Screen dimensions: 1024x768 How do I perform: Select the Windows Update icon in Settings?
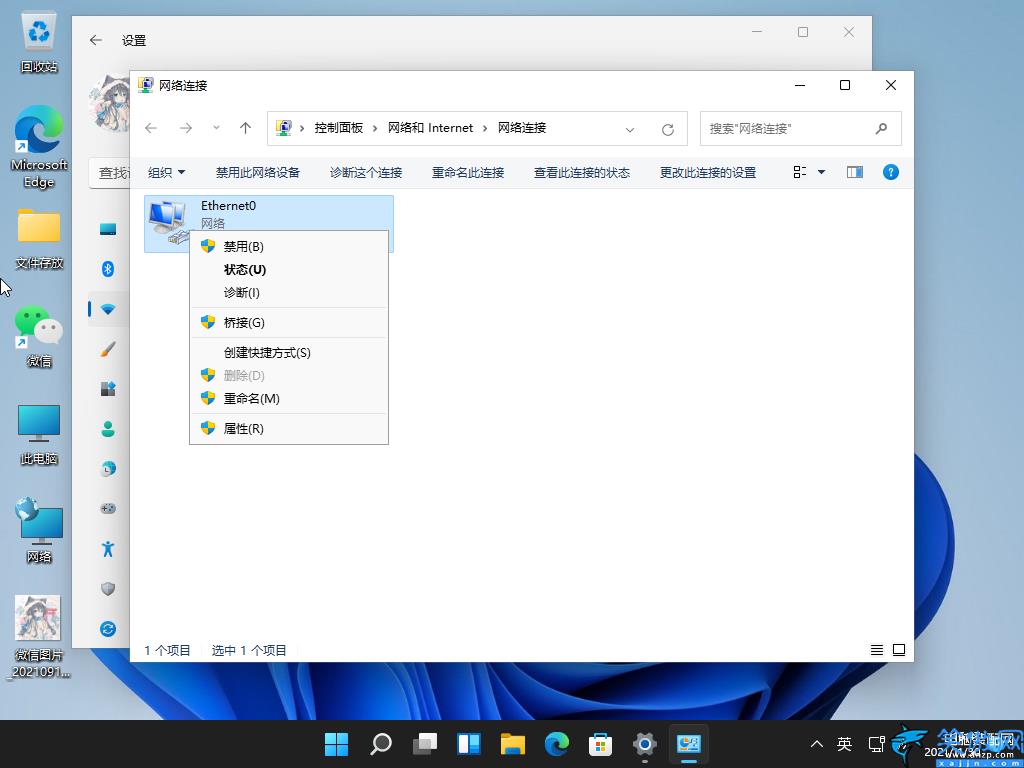tap(108, 628)
